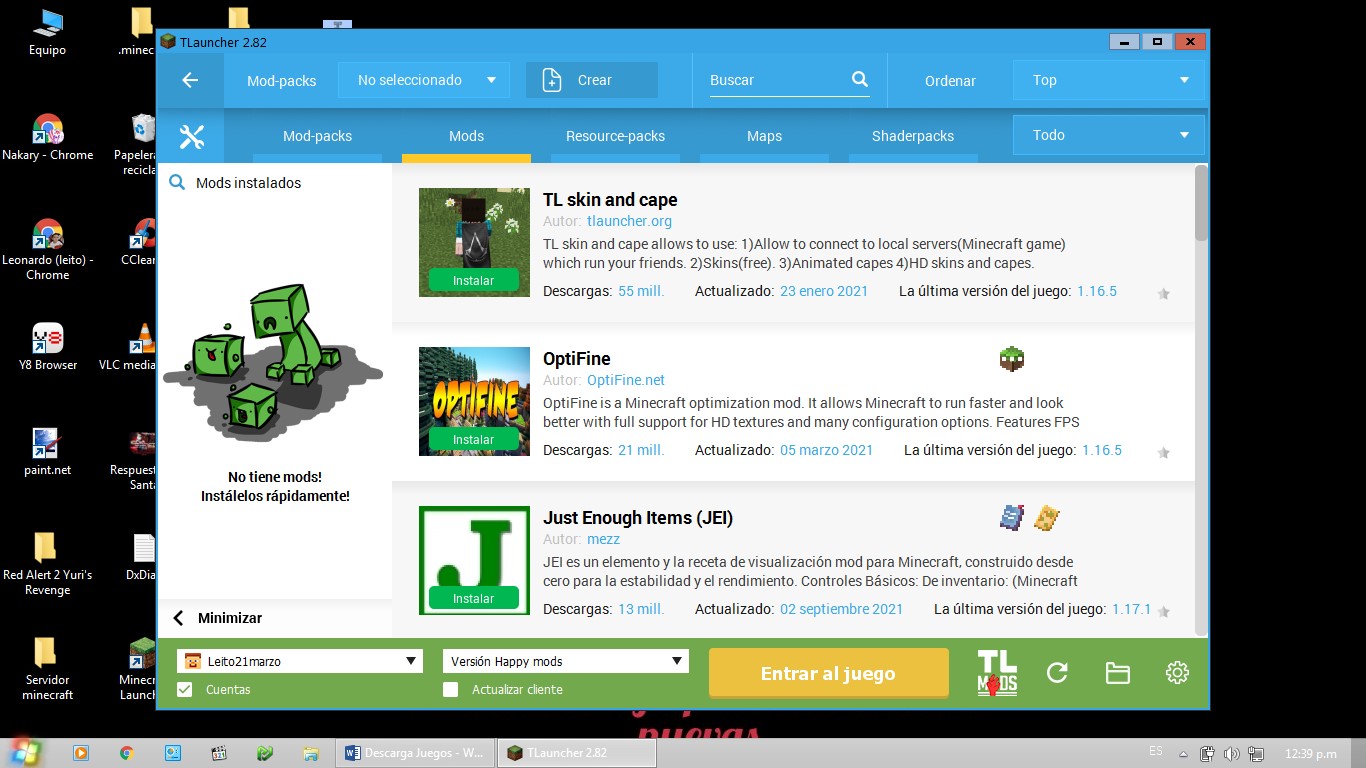Switch to the Resource-packs tab
The height and width of the screenshot is (768, 1366).
coord(615,136)
